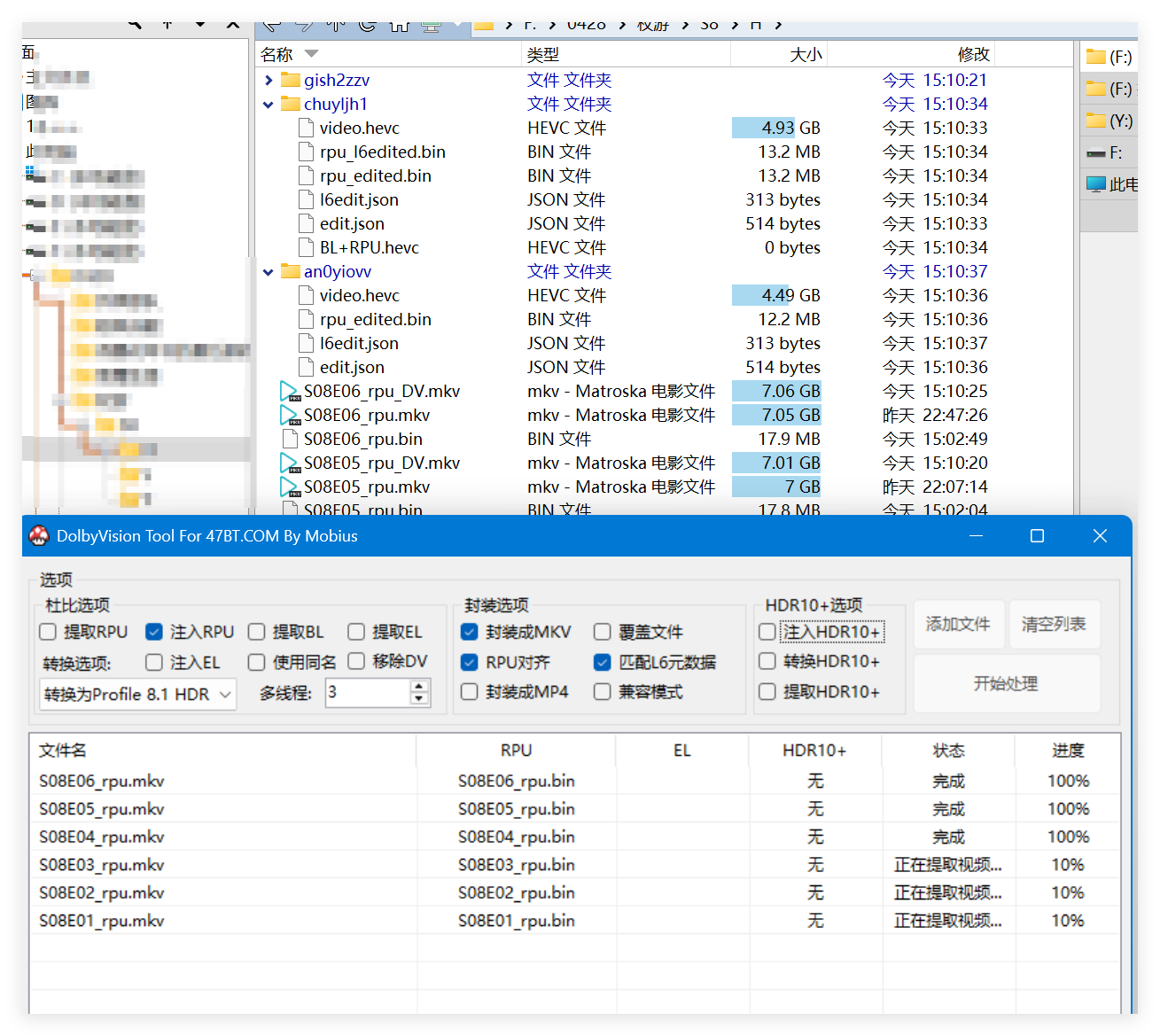1160x1036 pixels.
Task: Collapse the chuyljh1 folder tree
Action: click(x=269, y=105)
